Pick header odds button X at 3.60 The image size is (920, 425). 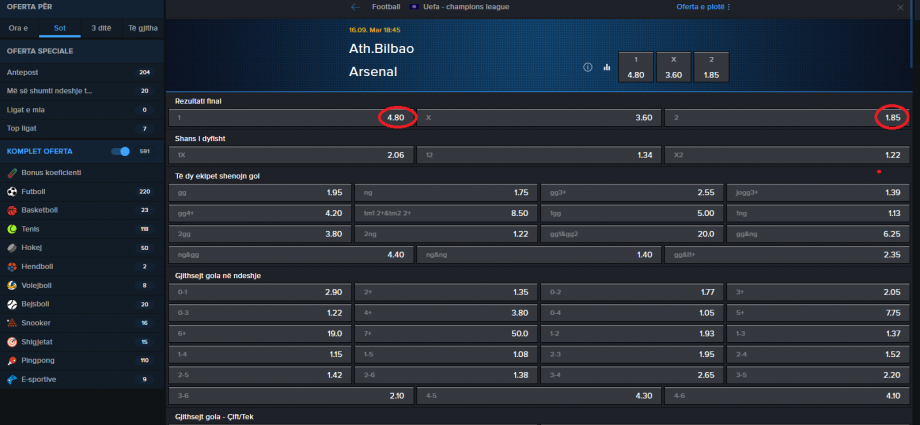[x=674, y=68]
